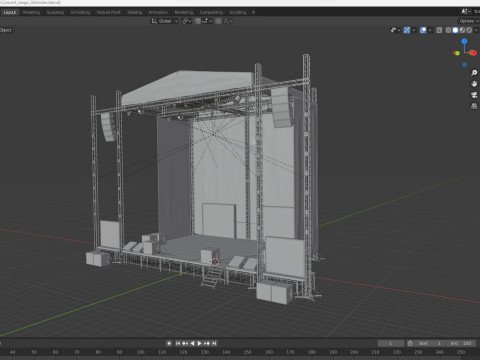Open the Modeling workspace tab
The width and height of the screenshot is (480, 360).
[x=31, y=12]
